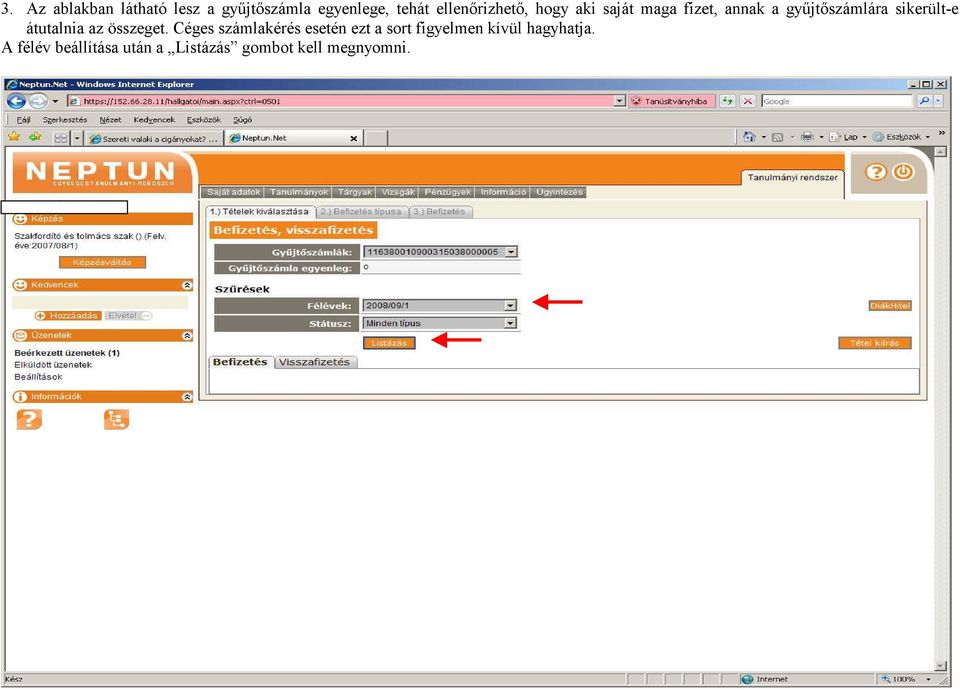
Task: Click the smiley icon beside Üzenetek
Action: (21, 336)
